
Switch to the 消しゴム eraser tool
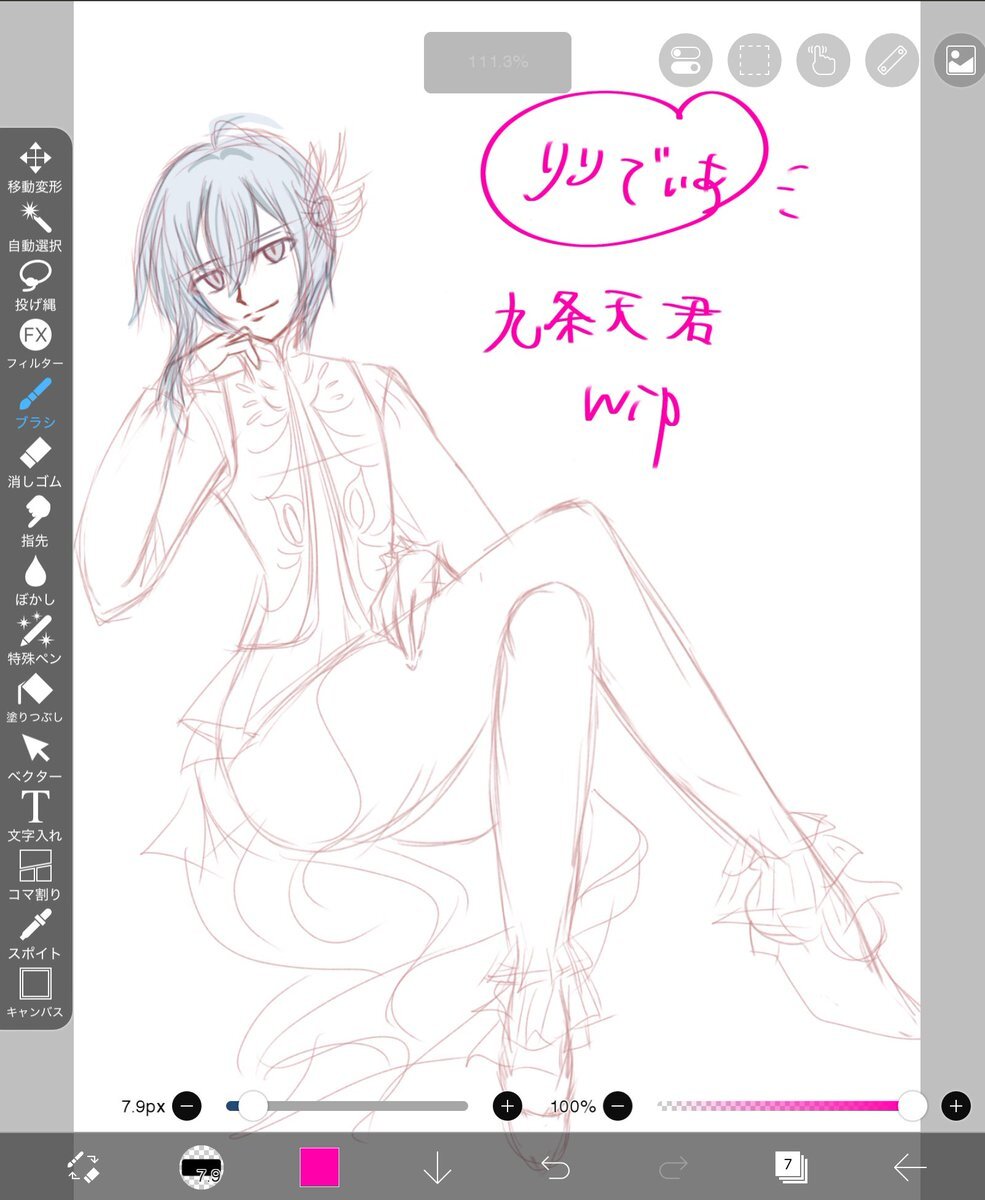(x=35, y=462)
